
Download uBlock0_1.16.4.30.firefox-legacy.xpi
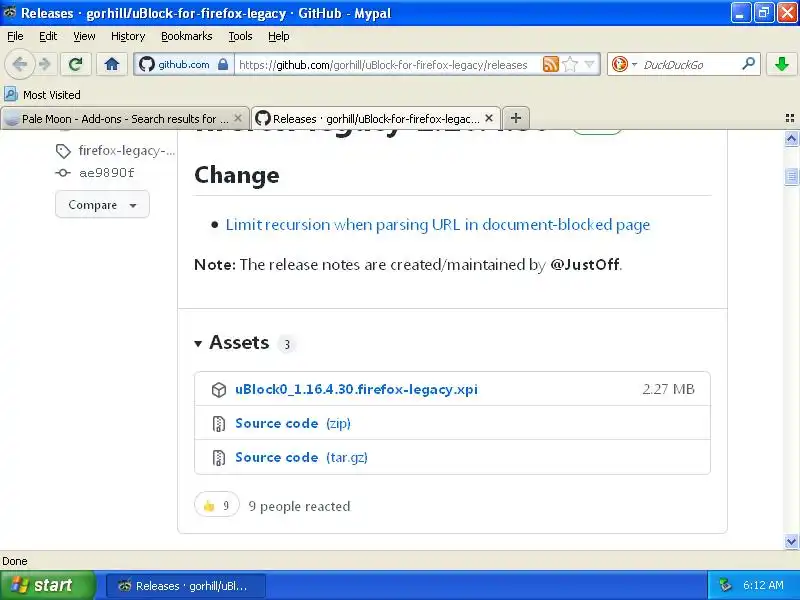tap(356, 389)
